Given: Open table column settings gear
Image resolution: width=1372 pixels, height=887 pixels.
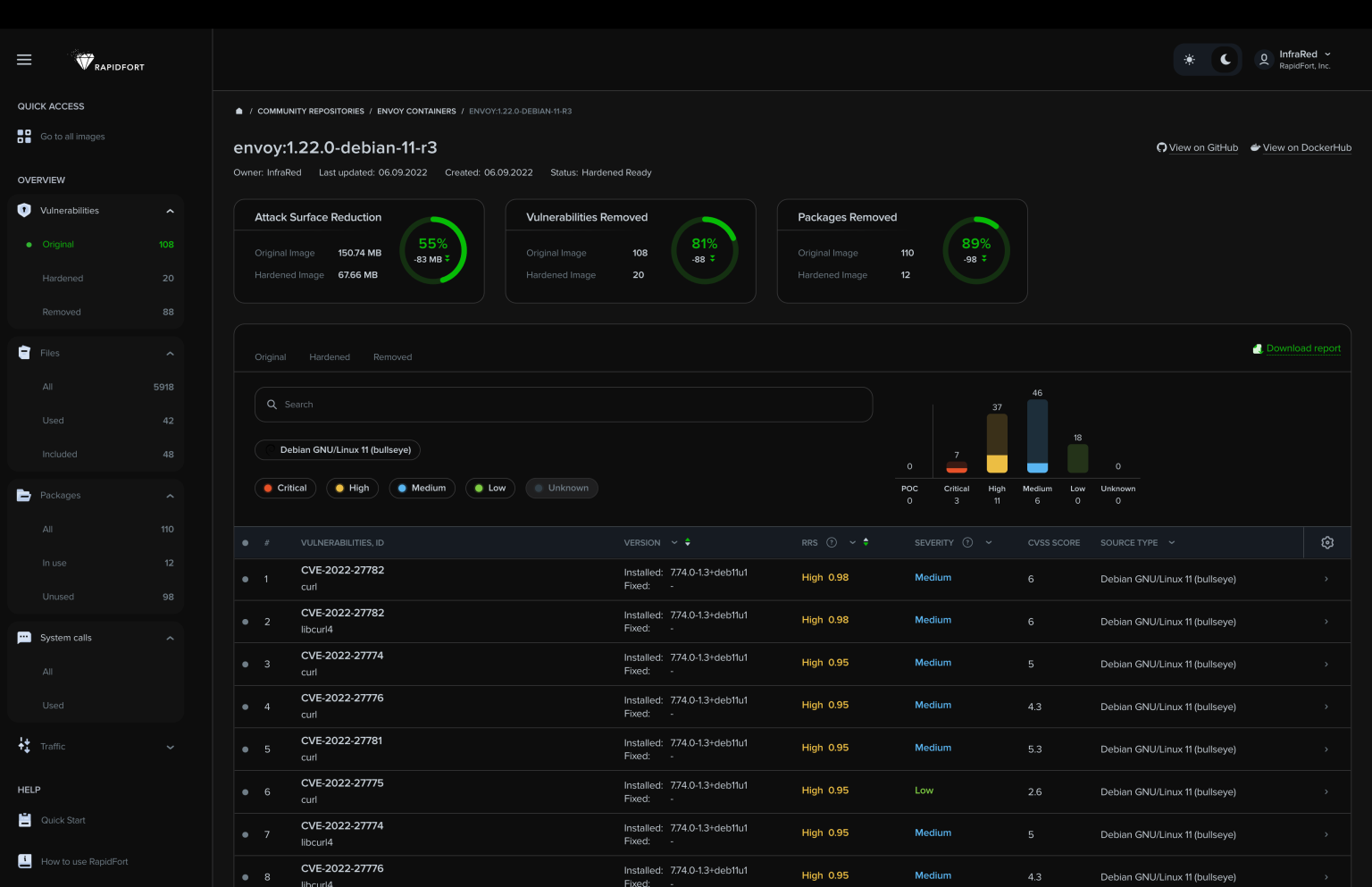Looking at the screenshot, I should [x=1327, y=543].
